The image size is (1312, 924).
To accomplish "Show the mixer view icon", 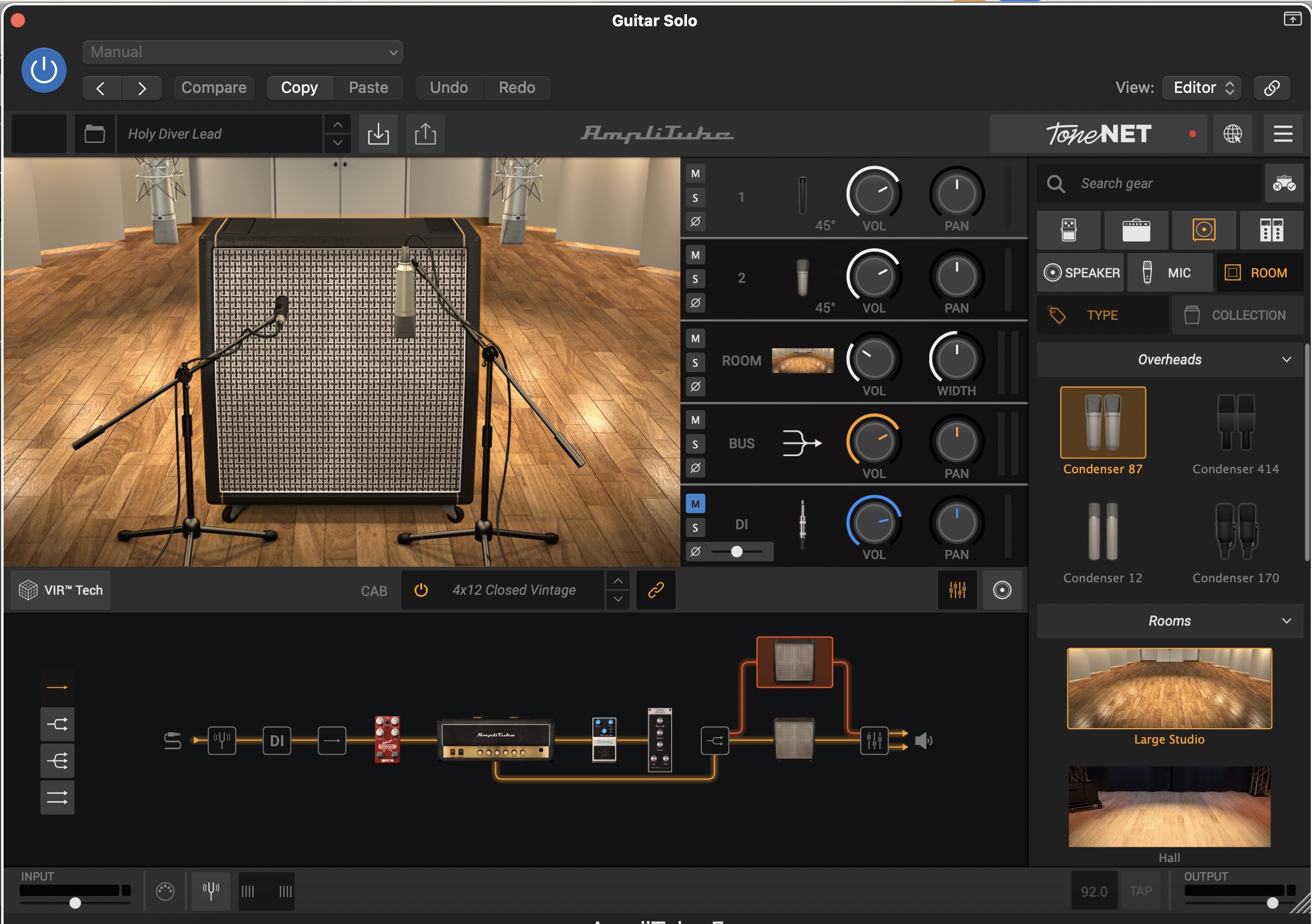I will pos(957,590).
